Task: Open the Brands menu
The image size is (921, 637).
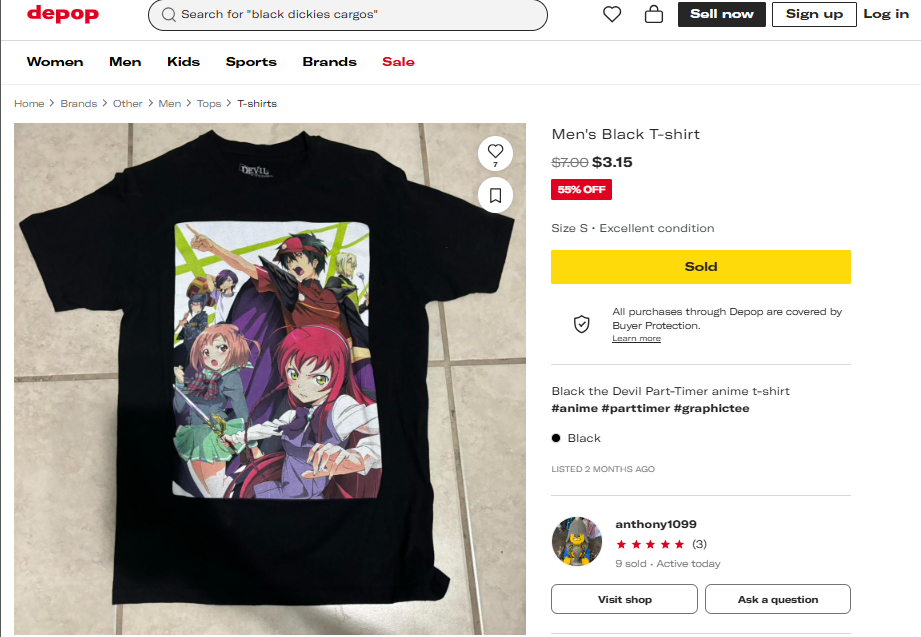Action: tap(329, 62)
